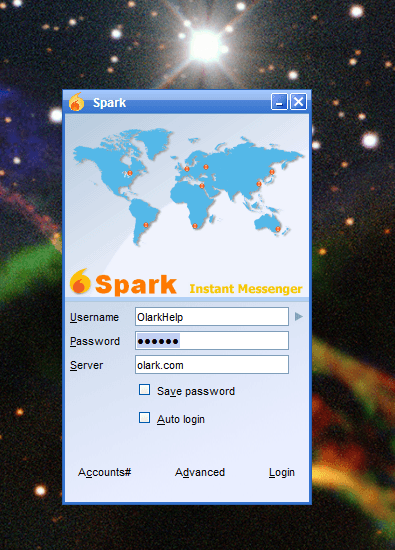Click the Server label
Screen dimensions: 395x550
tap(86, 365)
